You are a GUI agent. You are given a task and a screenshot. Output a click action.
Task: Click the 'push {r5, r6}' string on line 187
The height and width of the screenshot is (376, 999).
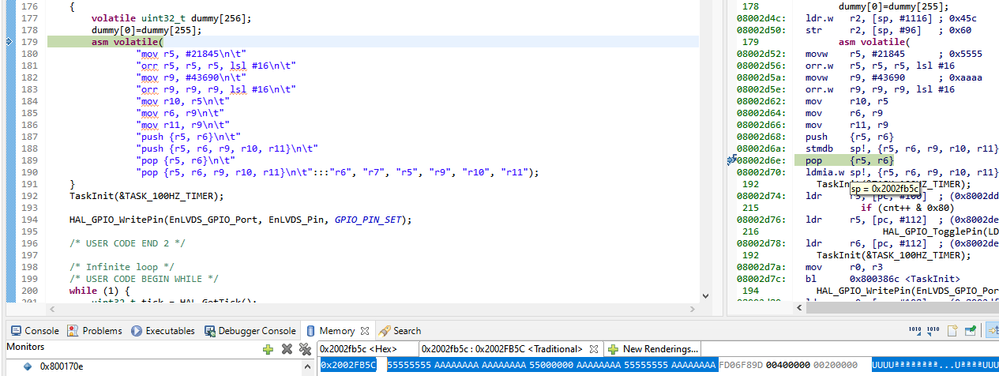[189, 137]
